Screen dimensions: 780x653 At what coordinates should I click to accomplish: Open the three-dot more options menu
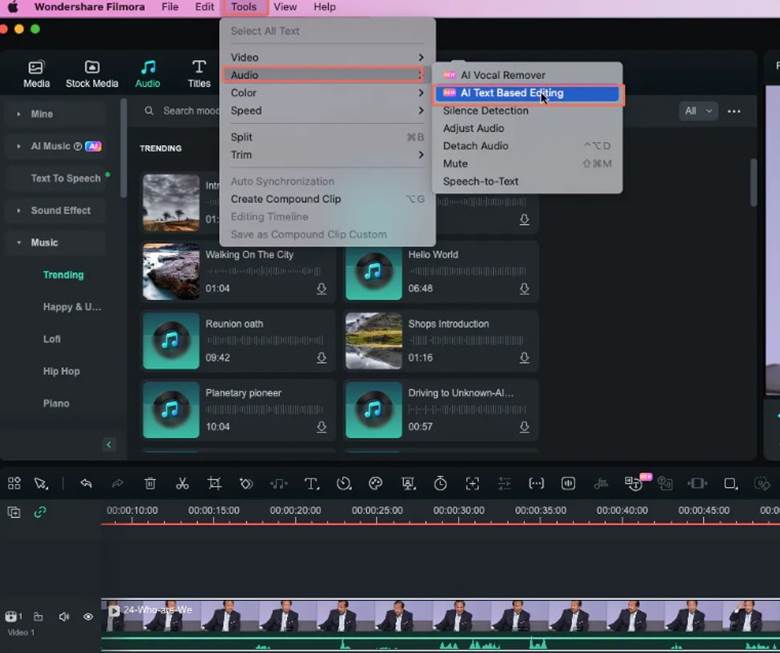[734, 111]
